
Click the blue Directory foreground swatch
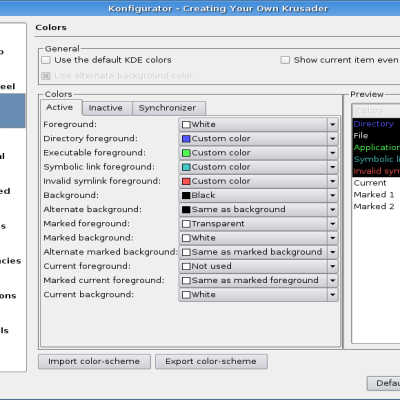(186, 139)
